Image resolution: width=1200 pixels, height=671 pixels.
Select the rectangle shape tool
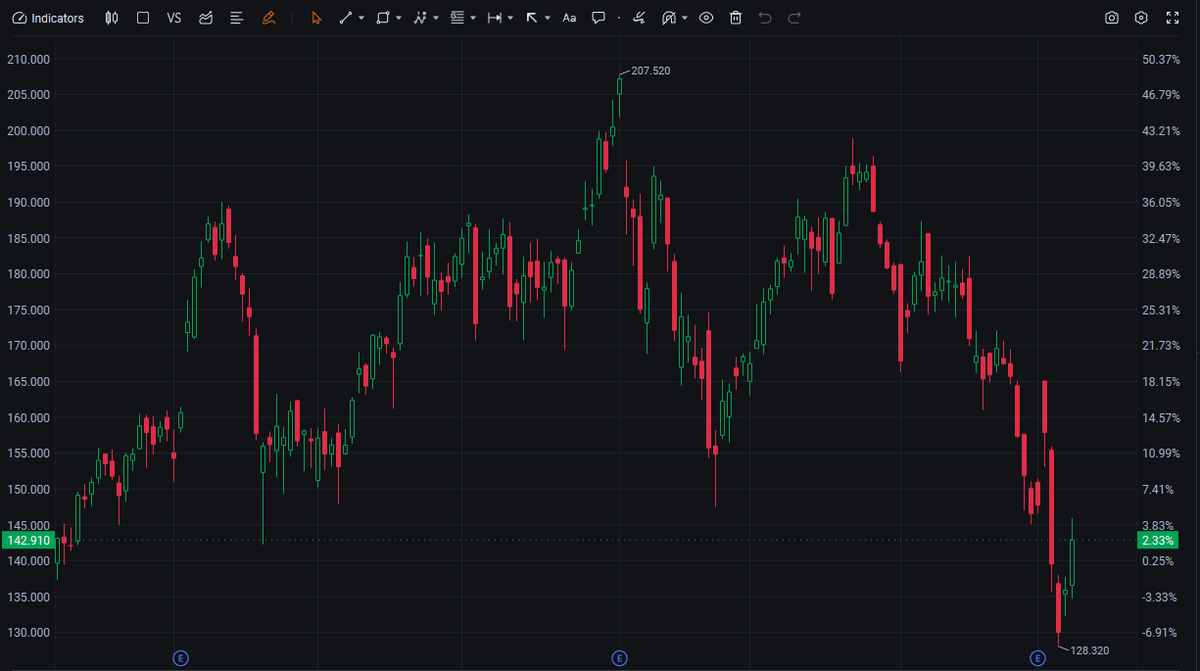tap(382, 18)
